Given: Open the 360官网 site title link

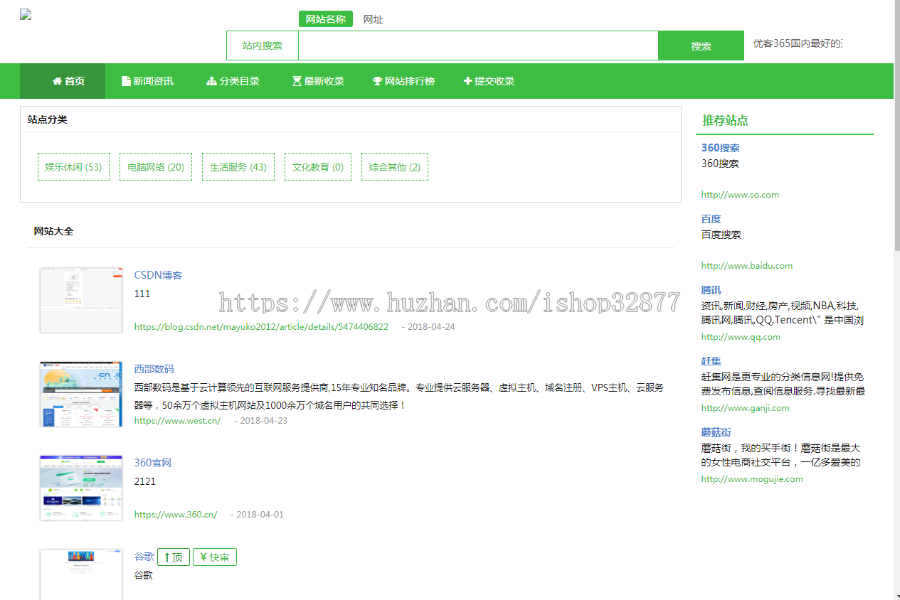Looking at the screenshot, I should (x=153, y=462).
